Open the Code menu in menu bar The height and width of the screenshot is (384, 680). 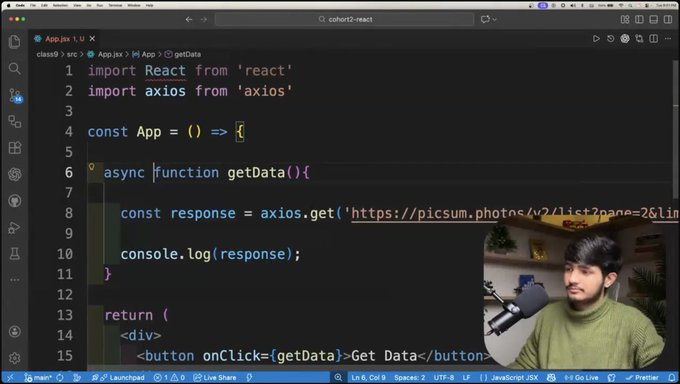tap(20, 5)
